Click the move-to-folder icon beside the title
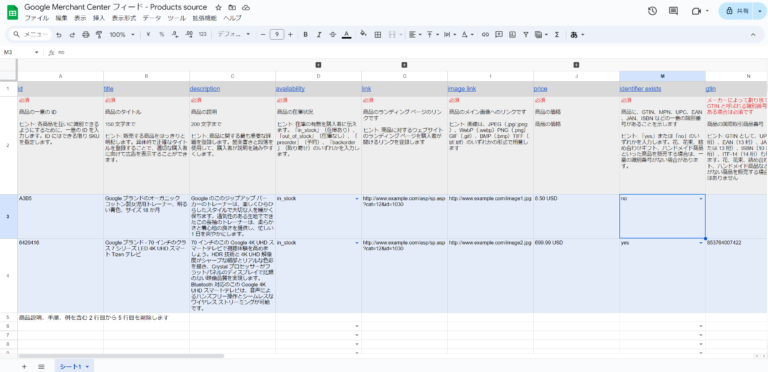Image resolution: width=768 pixels, height=372 pixels. (x=232, y=8)
